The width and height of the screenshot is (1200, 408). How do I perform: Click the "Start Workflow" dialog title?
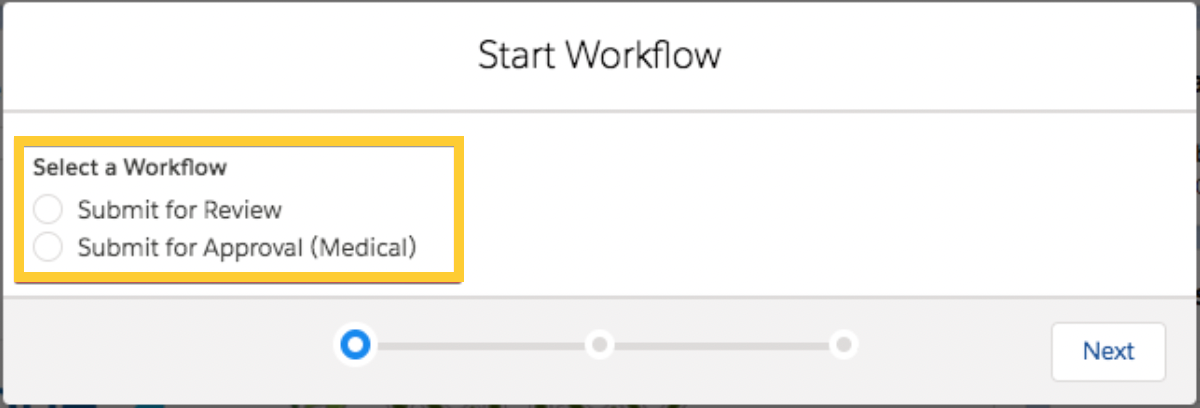[x=599, y=55]
